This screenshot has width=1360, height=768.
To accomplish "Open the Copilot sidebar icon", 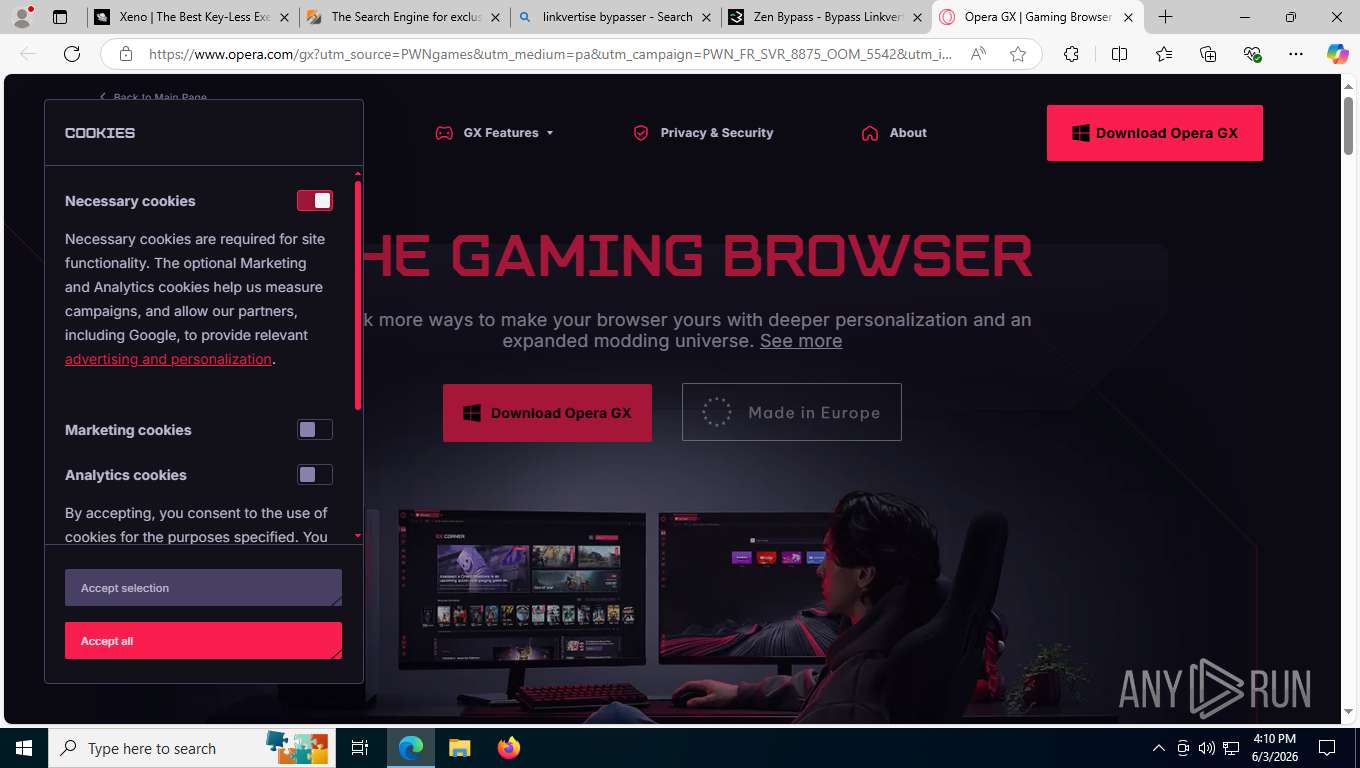I will (x=1337, y=54).
